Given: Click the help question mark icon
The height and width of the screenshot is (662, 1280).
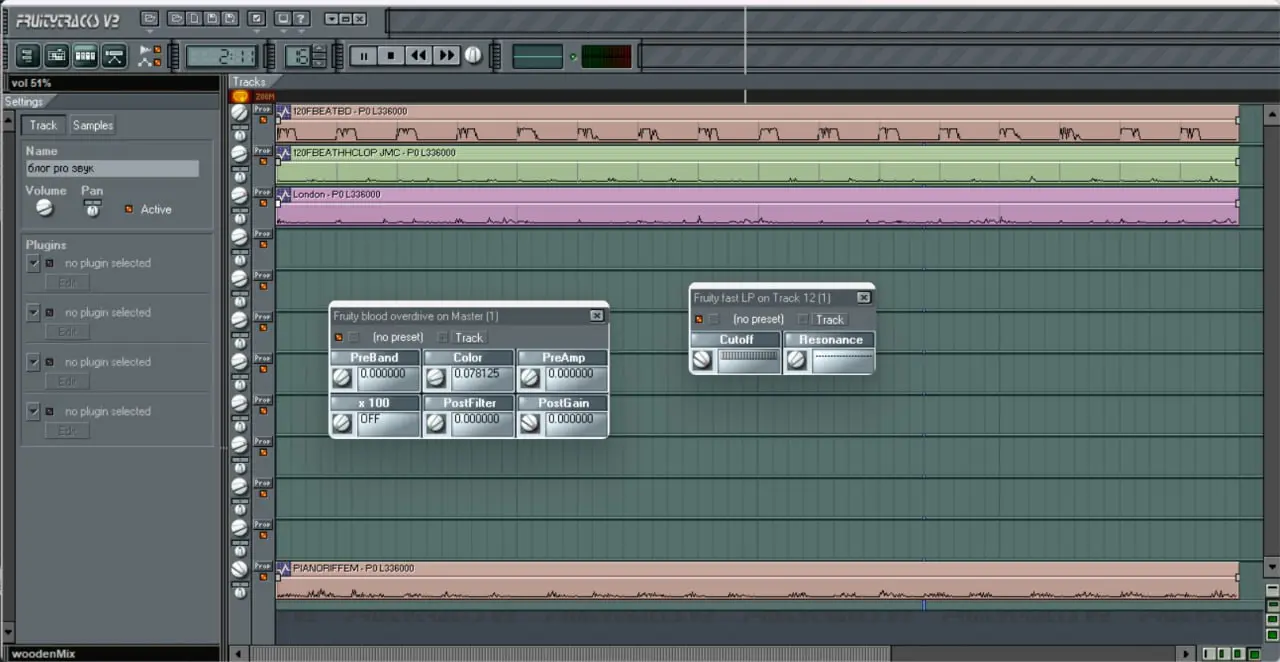Looking at the screenshot, I should [301, 18].
